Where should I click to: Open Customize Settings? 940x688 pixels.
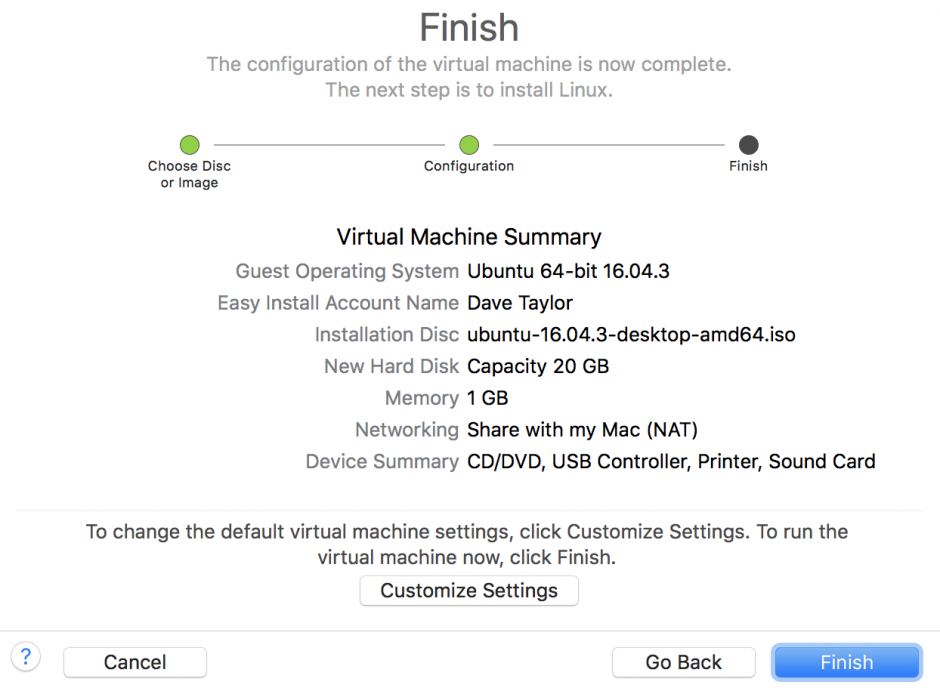(468, 590)
